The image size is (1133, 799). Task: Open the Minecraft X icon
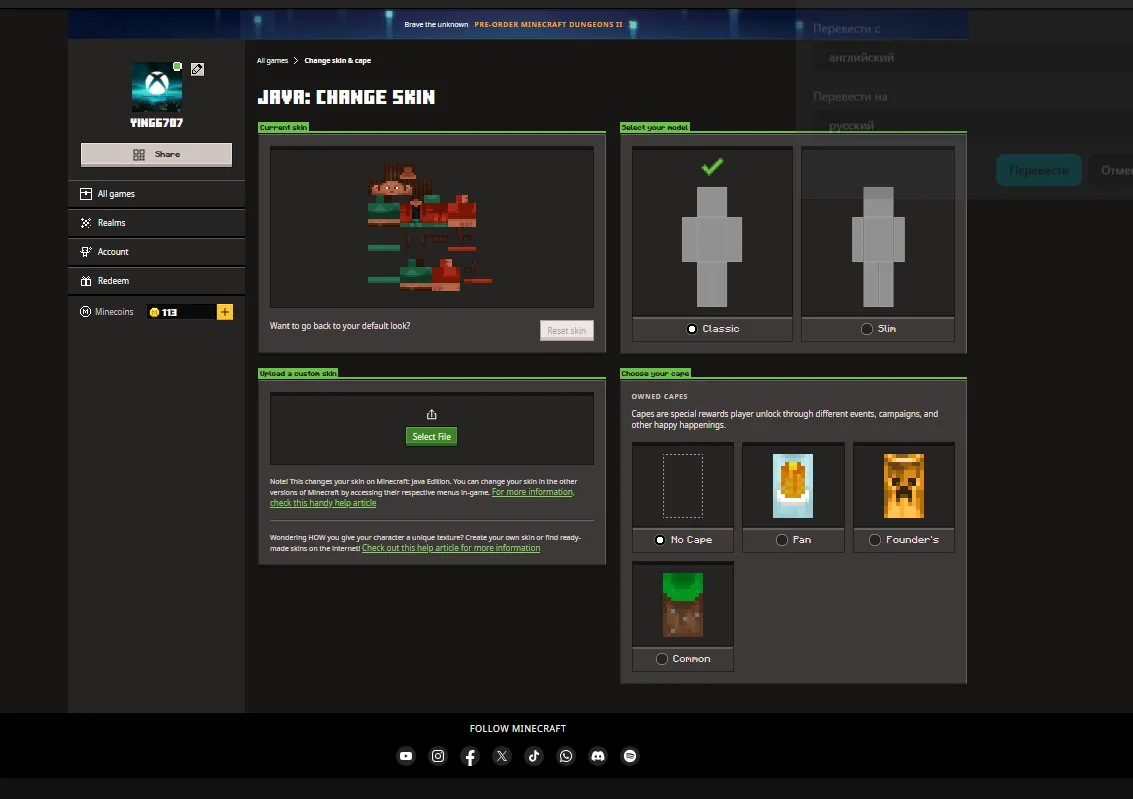click(501, 756)
